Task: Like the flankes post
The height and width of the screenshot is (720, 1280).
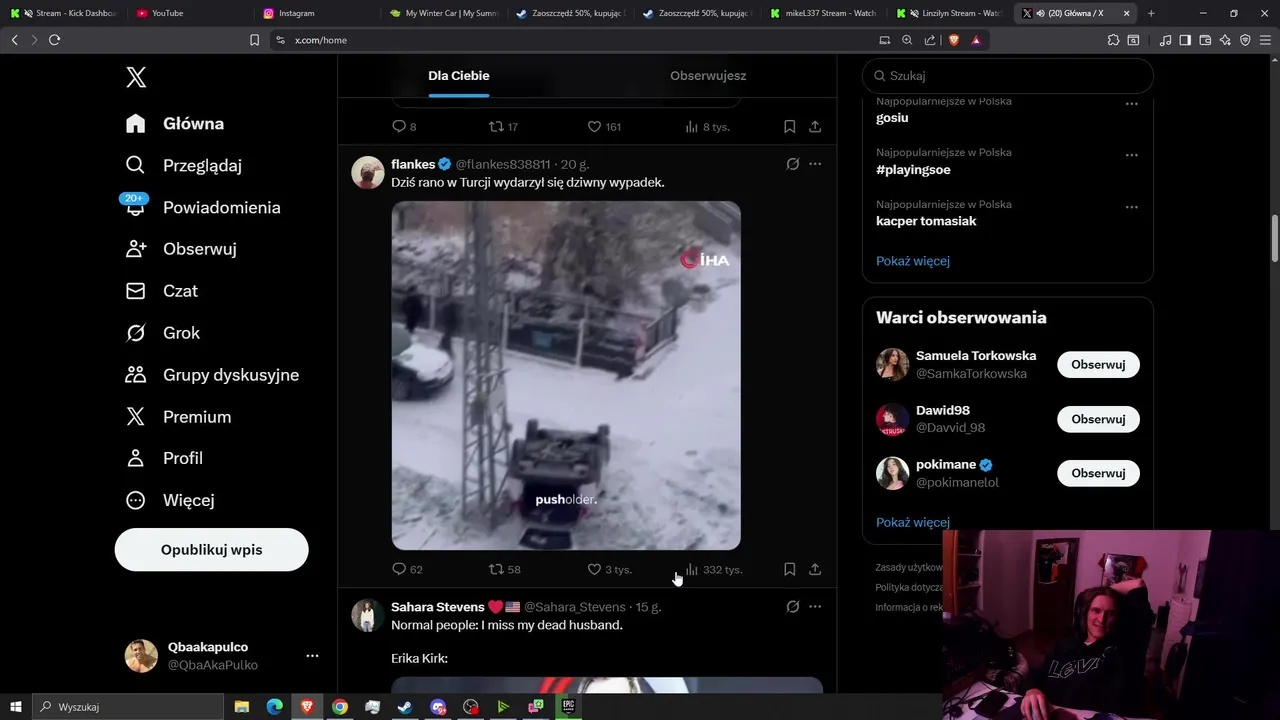Action: click(x=609, y=569)
